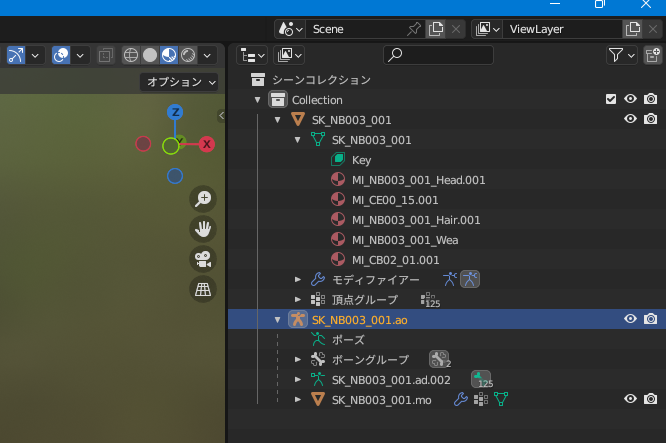Screen dimensions: 666x443
Task: Open the ViewLayer browse dropdown
Action: 487,29
